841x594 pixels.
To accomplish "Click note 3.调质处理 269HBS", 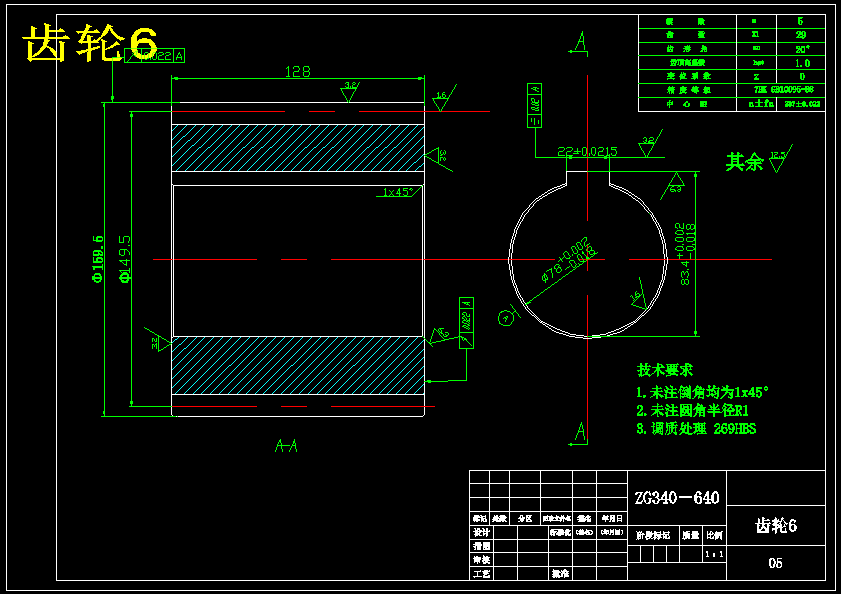I will 696,429.
